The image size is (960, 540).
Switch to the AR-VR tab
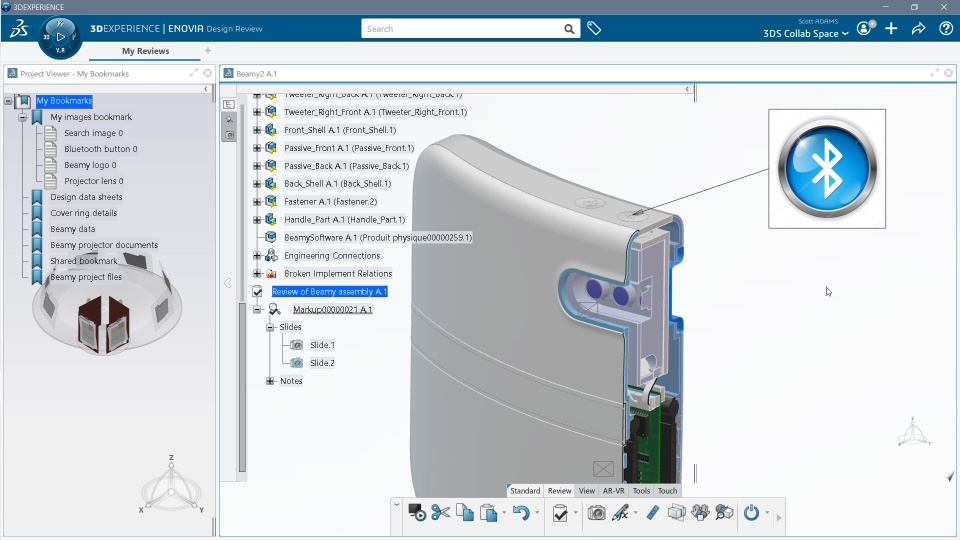pyautogui.click(x=613, y=490)
